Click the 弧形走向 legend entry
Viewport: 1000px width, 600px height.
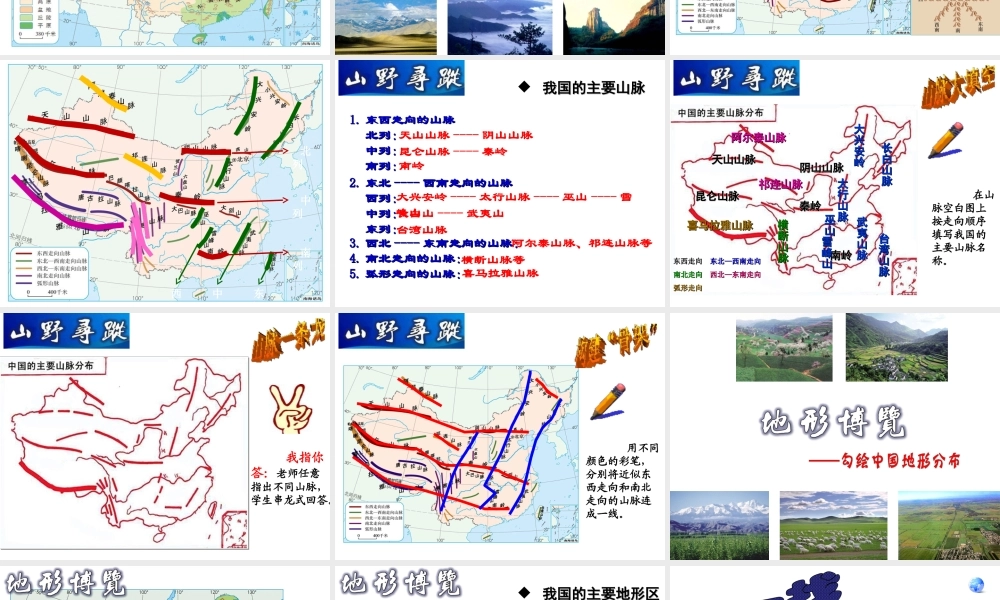click(688, 288)
